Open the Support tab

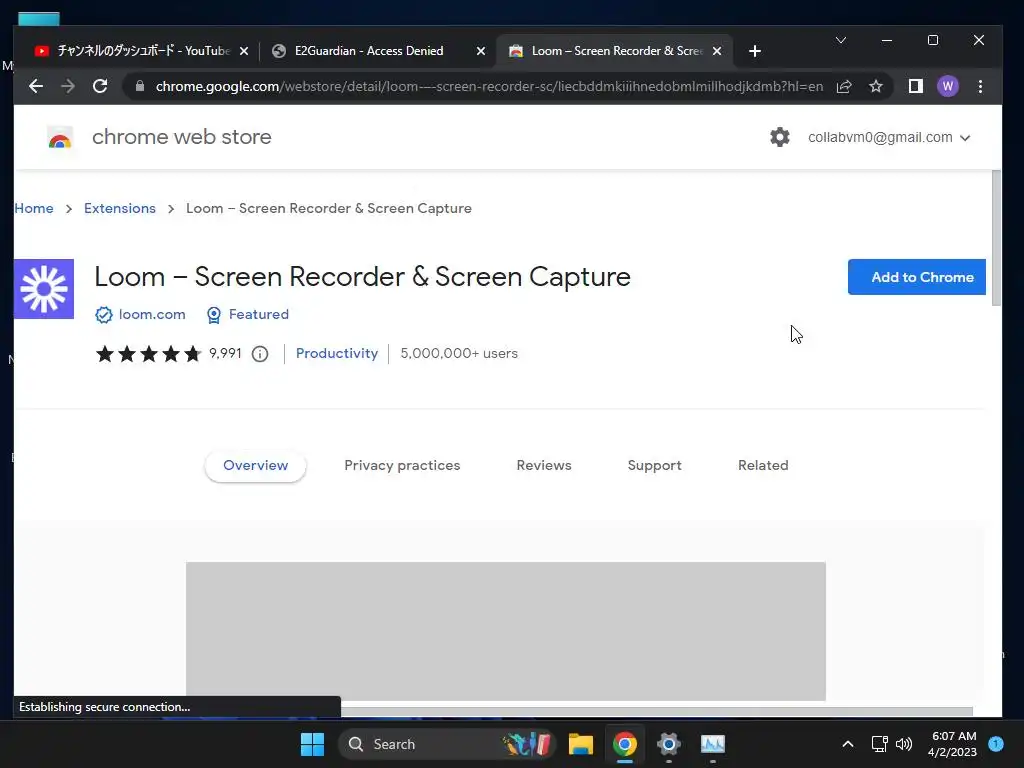coord(654,466)
